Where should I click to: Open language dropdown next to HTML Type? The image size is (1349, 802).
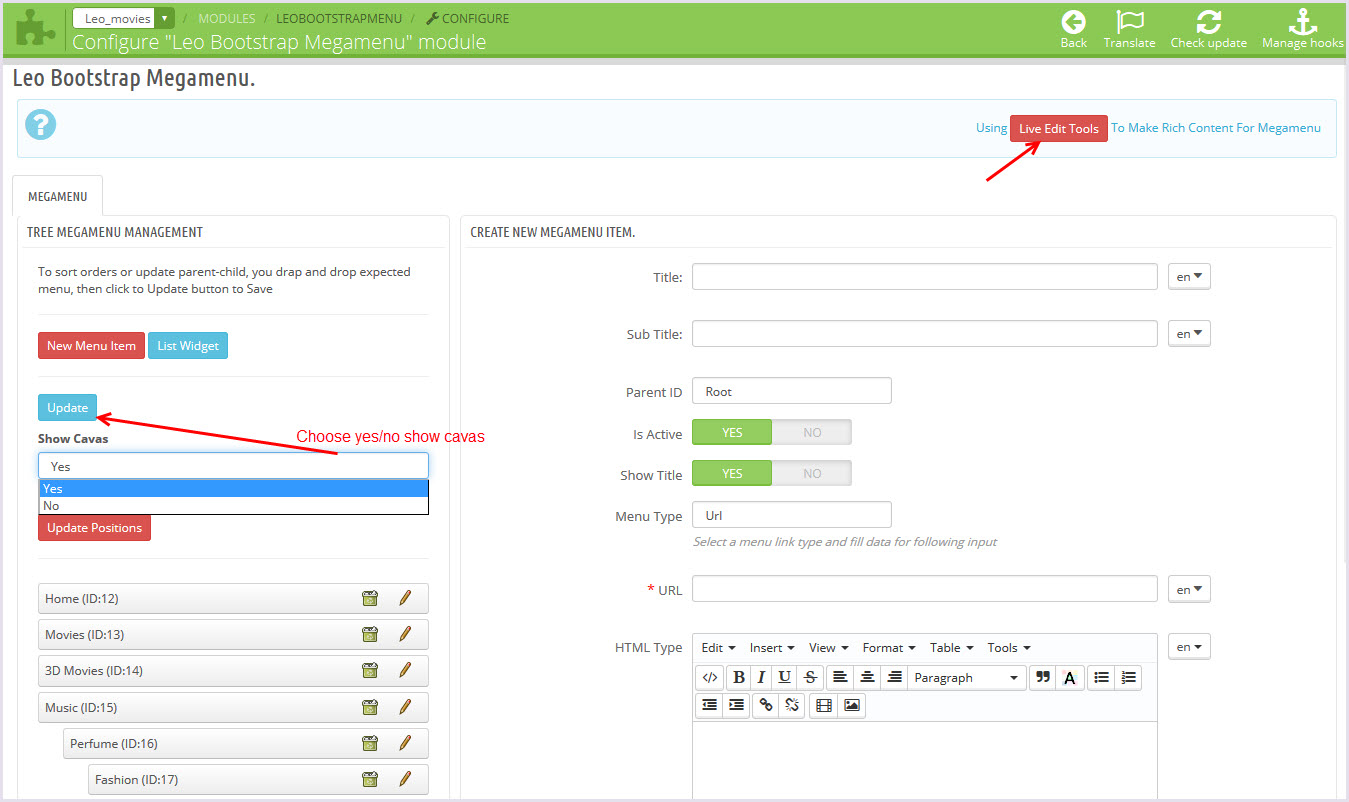(x=1189, y=647)
